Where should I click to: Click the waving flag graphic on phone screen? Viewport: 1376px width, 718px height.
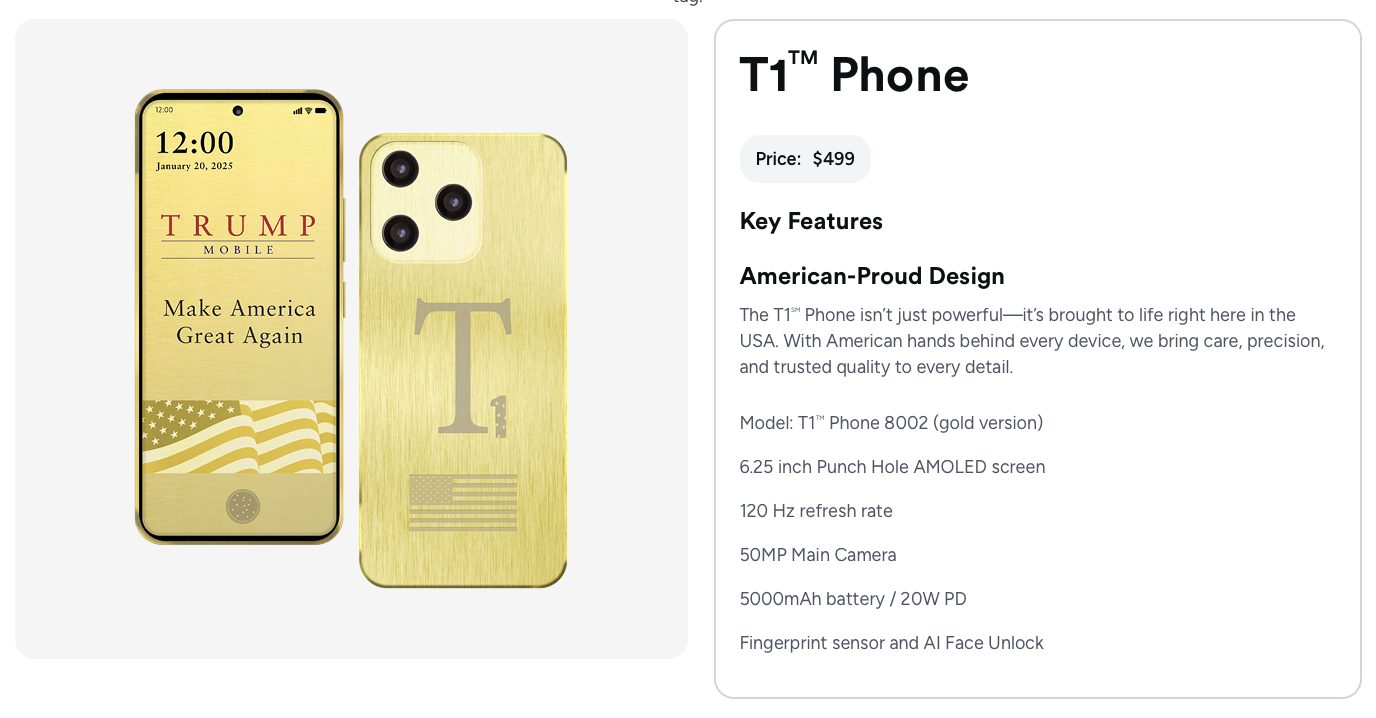click(239, 436)
